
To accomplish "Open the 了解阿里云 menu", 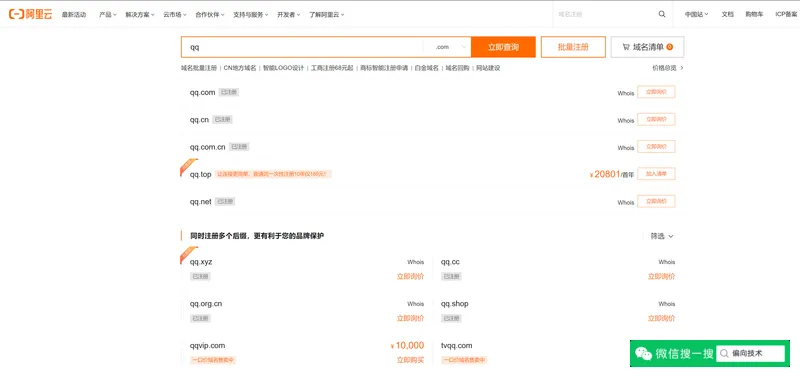I will click(x=327, y=15).
